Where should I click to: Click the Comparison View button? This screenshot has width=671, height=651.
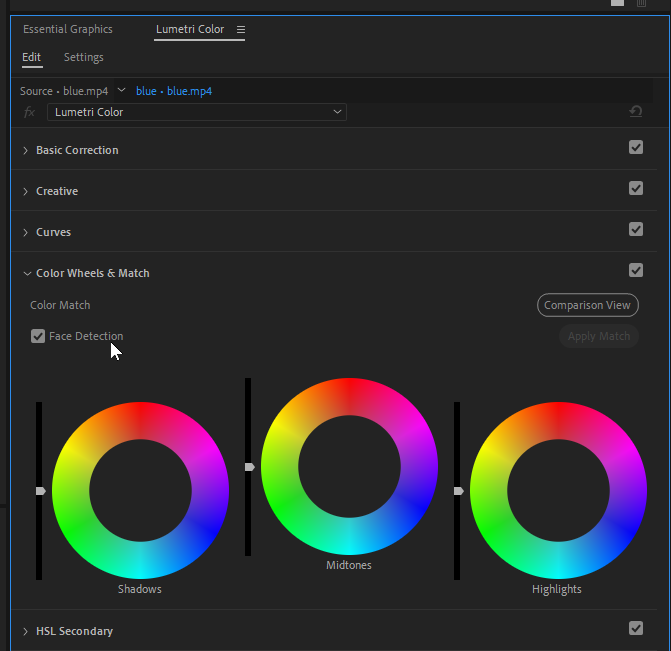click(x=587, y=305)
